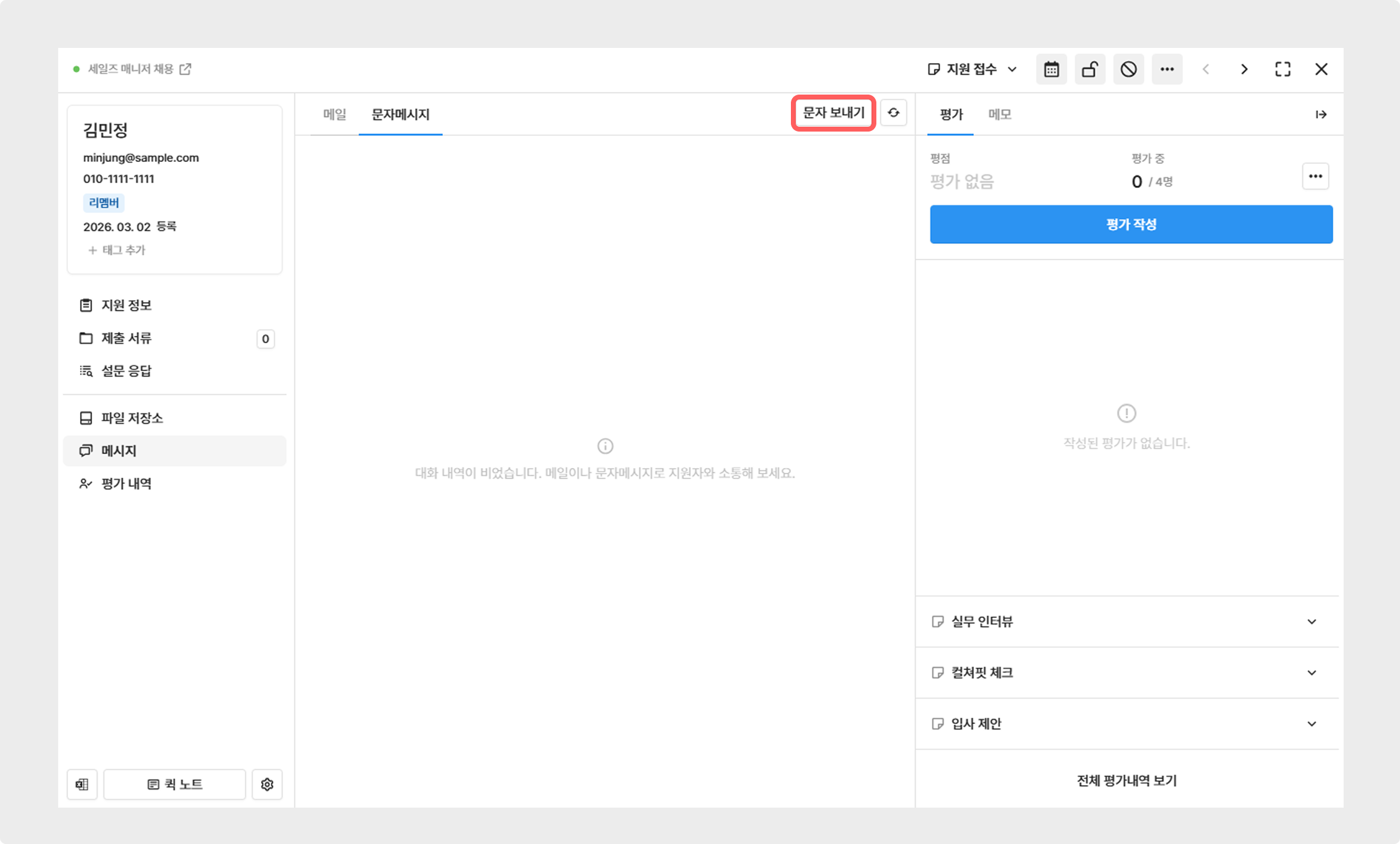Viewport: 1400px width, 844px height.
Task: Close the applicant detail panel
Action: 1321,69
